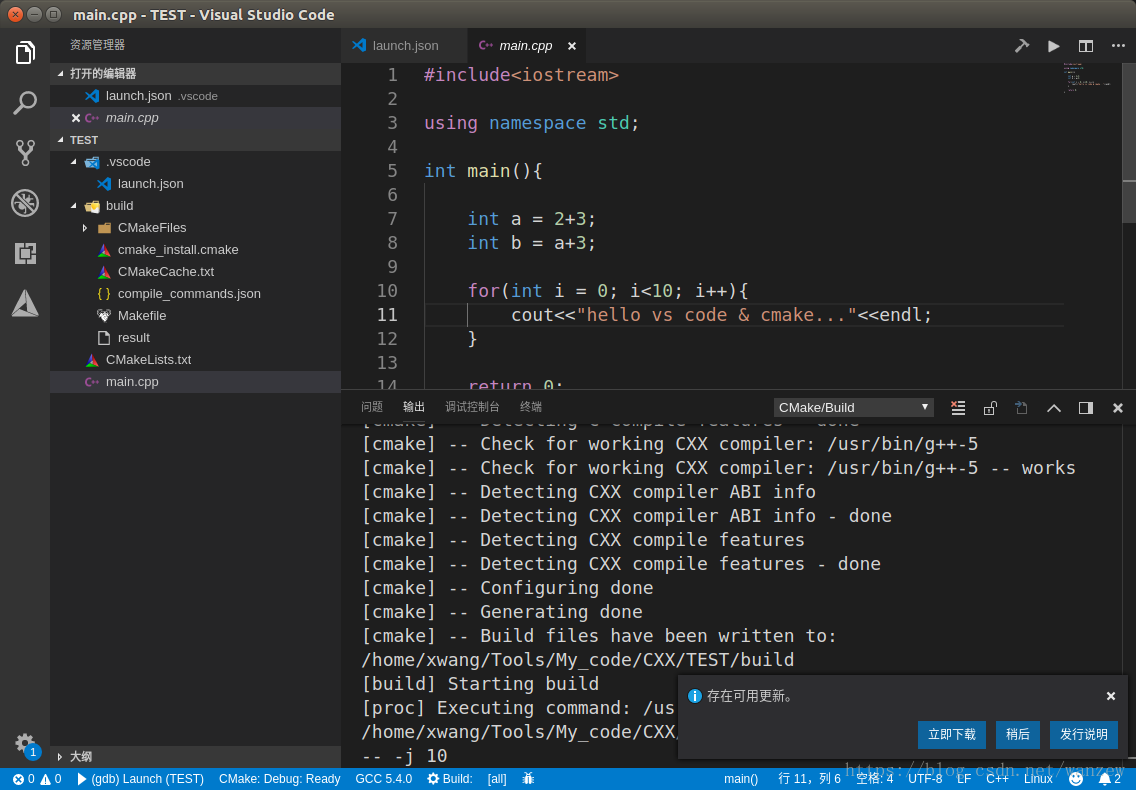The width and height of the screenshot is (1136, 790).
Task: Open the editor More Actions ellipsis
Action: 1118,46
